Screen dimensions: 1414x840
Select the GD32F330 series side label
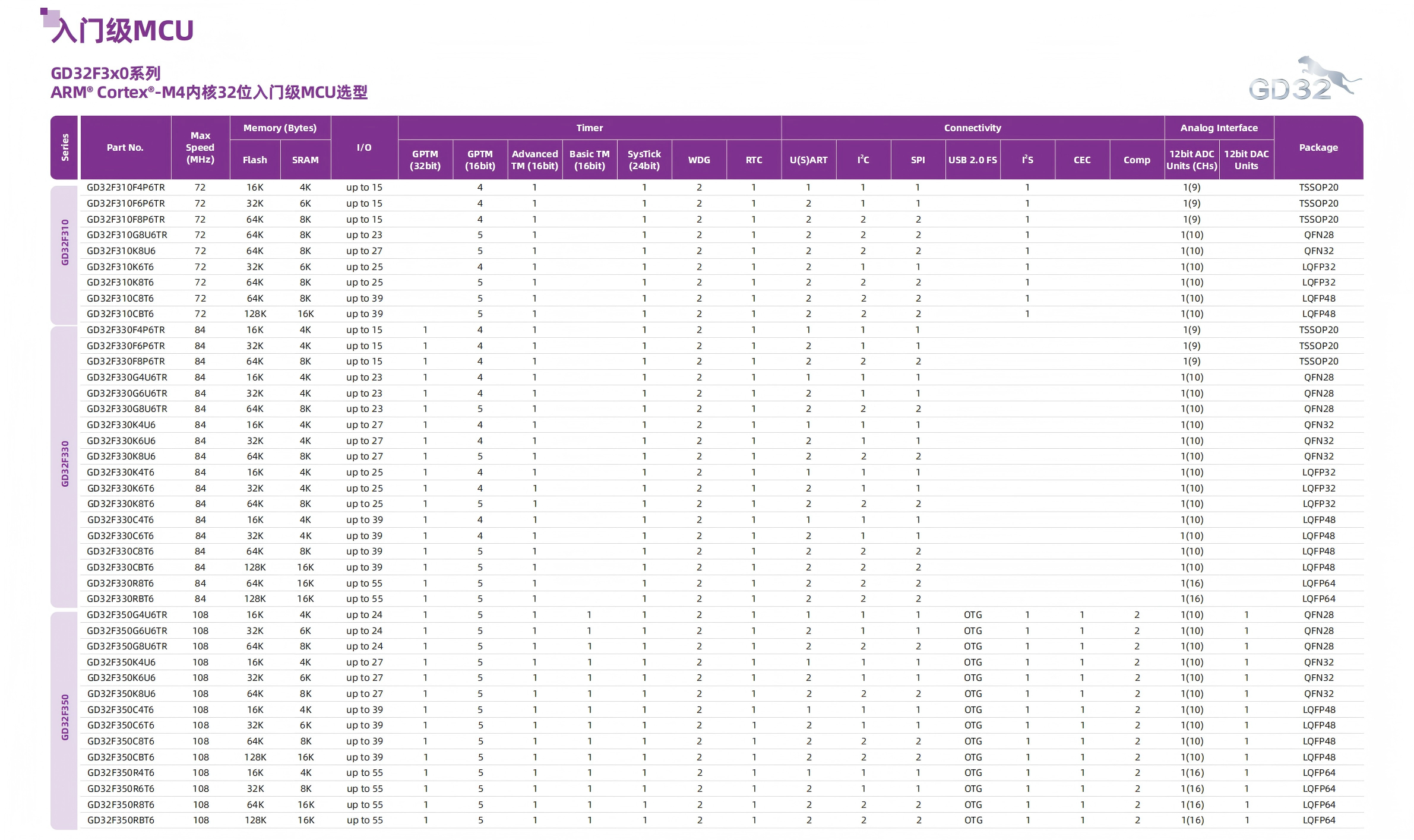(65, 464)
